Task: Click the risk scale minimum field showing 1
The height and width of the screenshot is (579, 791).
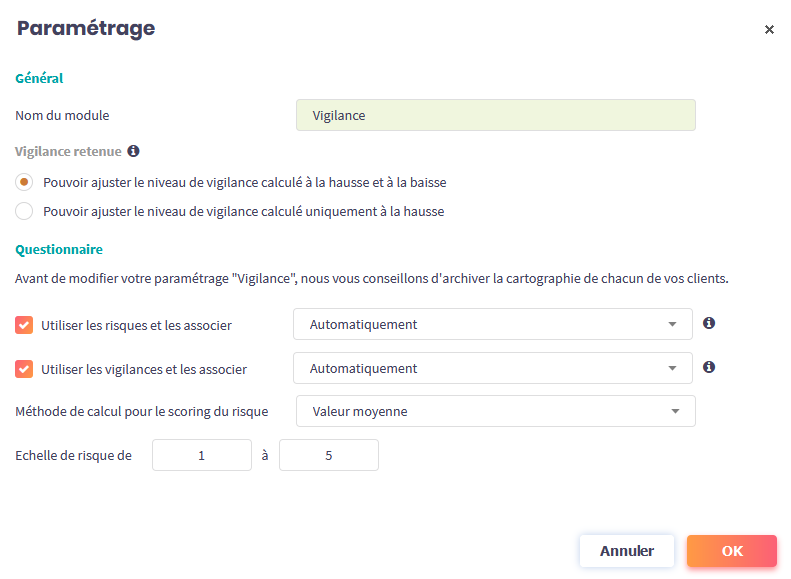Action: pyautogui.click(x=202, y=455)
